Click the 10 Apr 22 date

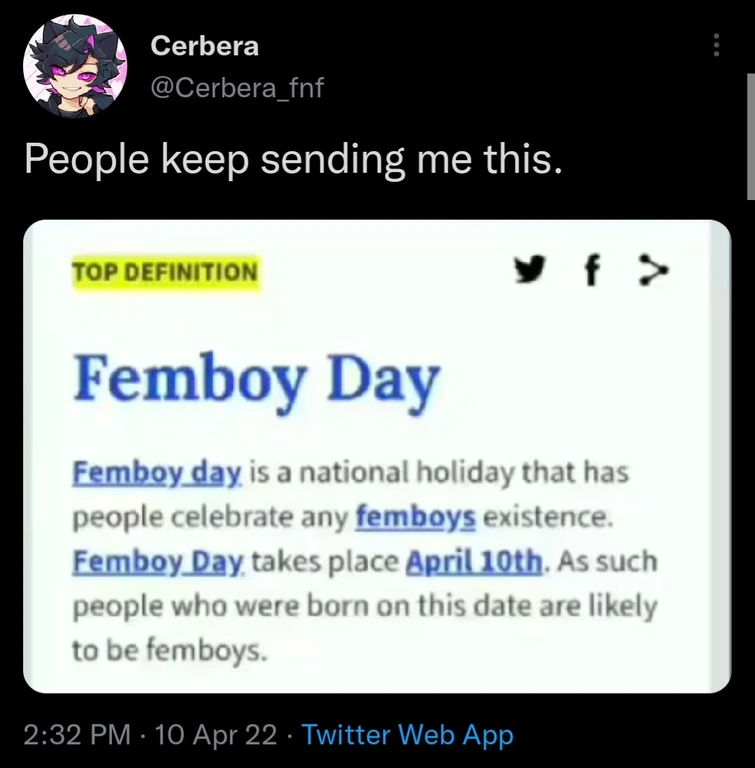point(216,735)
